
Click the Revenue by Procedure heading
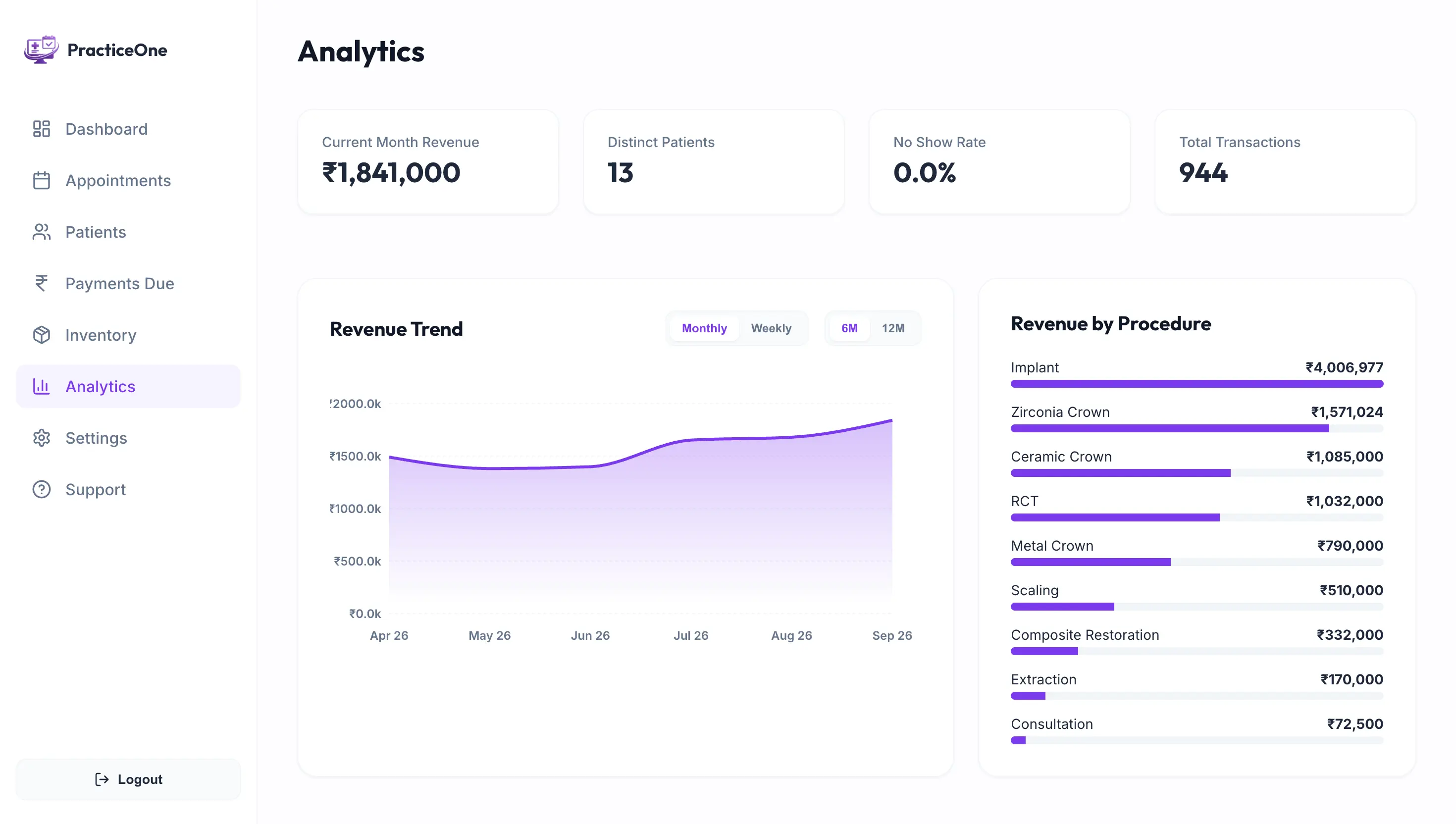(1111, 324)
